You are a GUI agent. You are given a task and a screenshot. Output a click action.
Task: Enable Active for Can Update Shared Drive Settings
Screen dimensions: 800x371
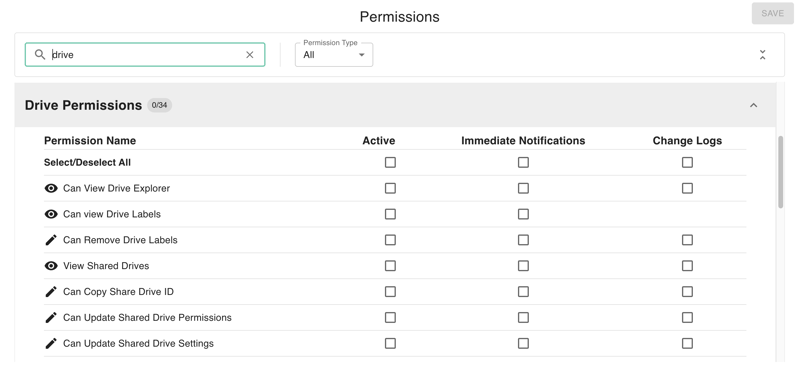(x=390, y=343)
